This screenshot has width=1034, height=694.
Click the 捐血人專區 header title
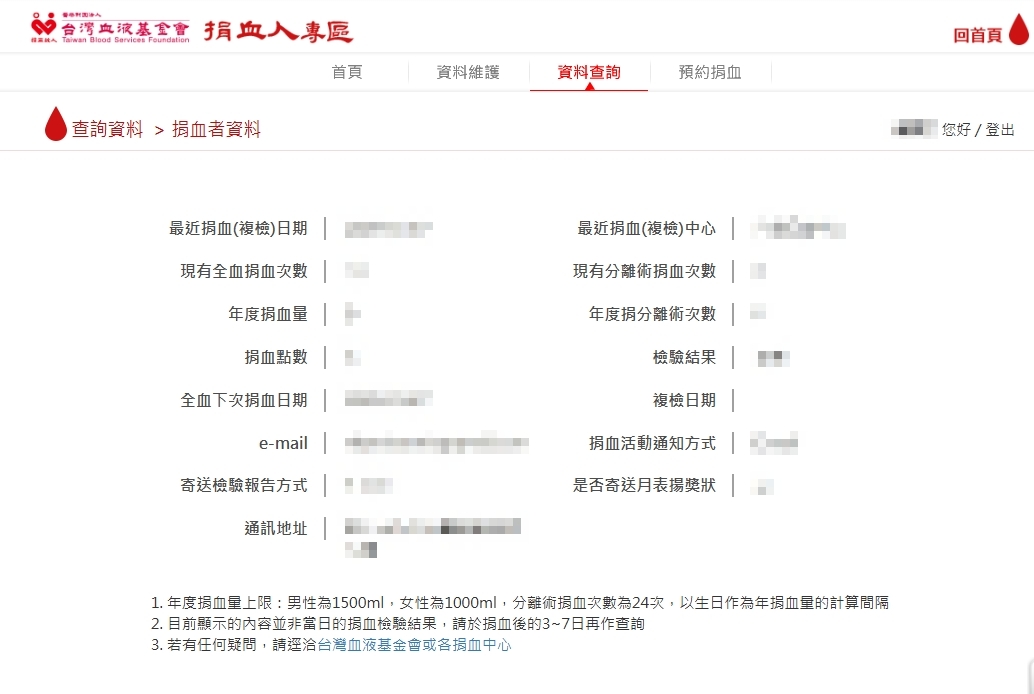[x=279, y=30]
